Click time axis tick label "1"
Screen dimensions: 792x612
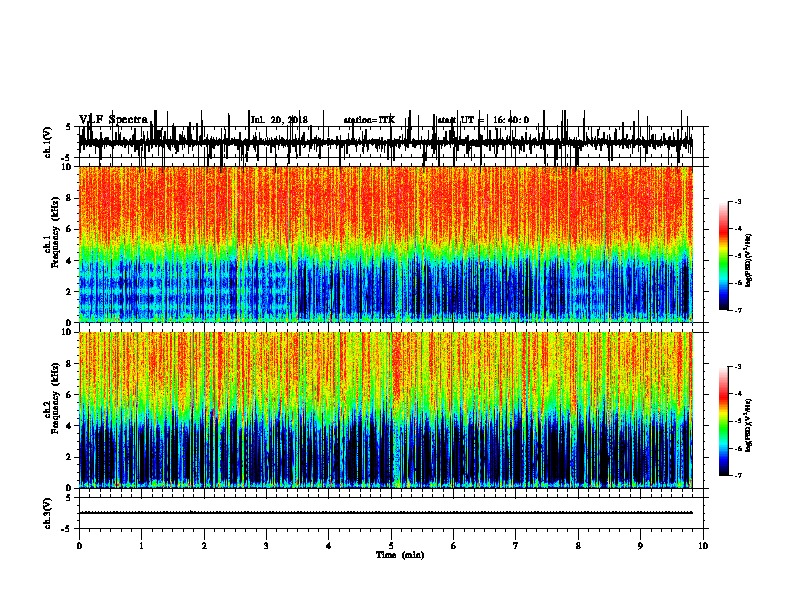pyautogui.click(x=141, y=546)
